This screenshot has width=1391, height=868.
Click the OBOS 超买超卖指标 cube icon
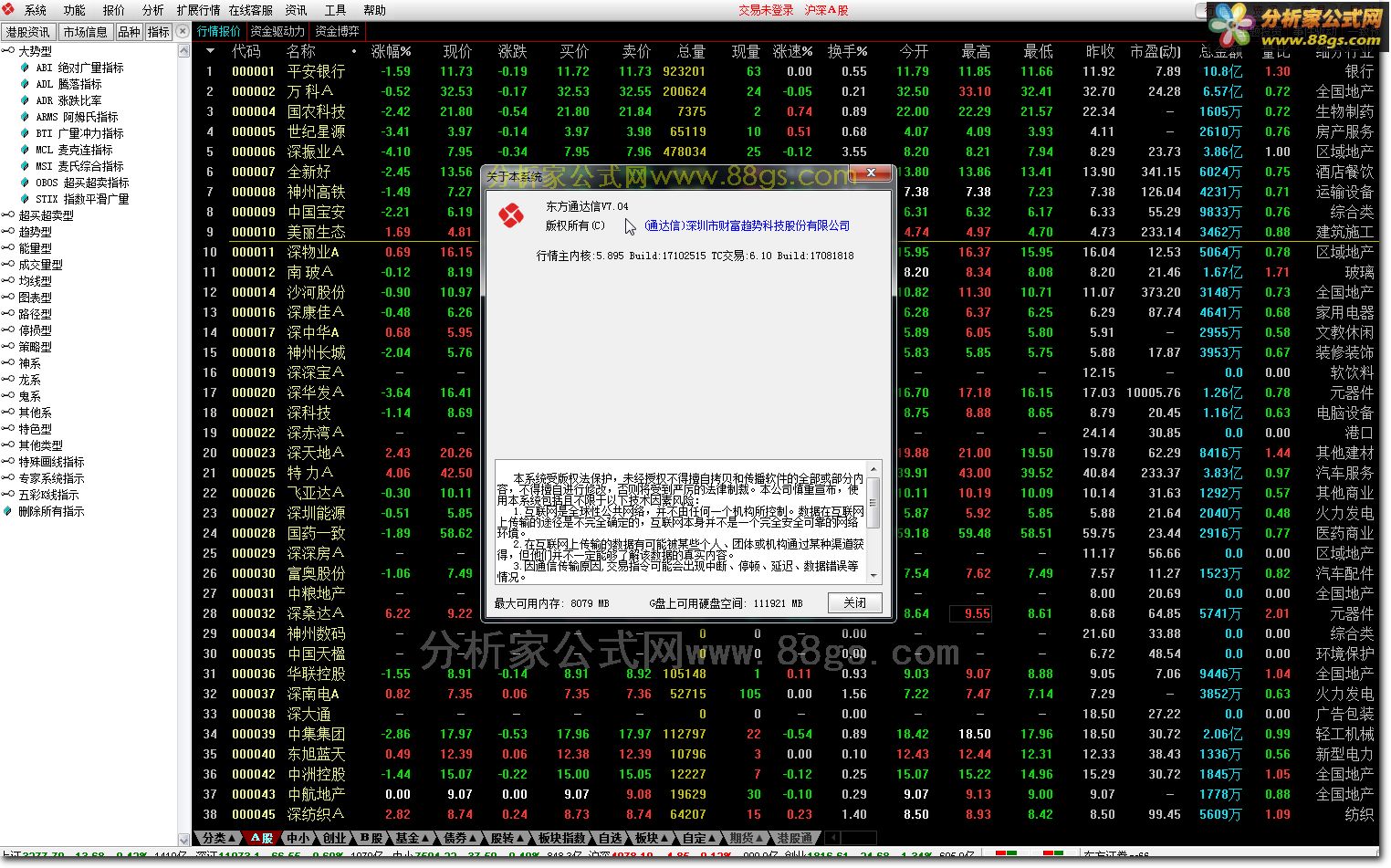coord(25,183)
